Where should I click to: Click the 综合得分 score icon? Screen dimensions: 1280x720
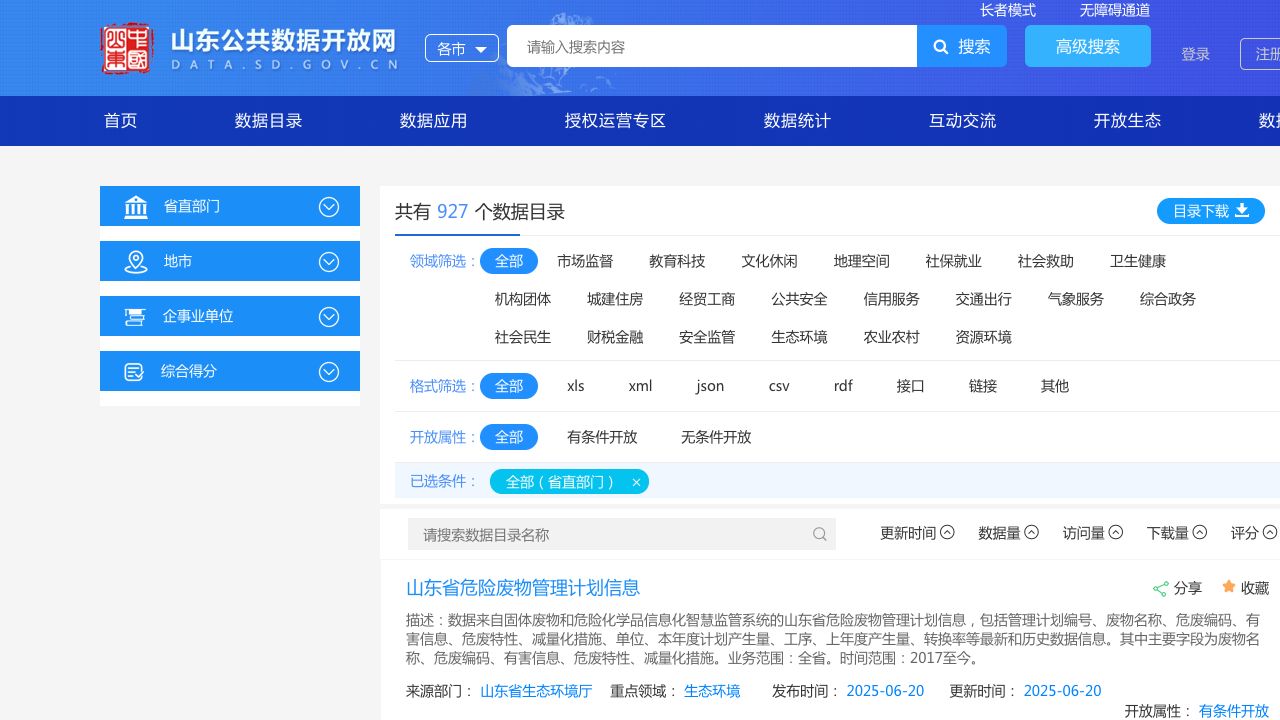point(134,372)
